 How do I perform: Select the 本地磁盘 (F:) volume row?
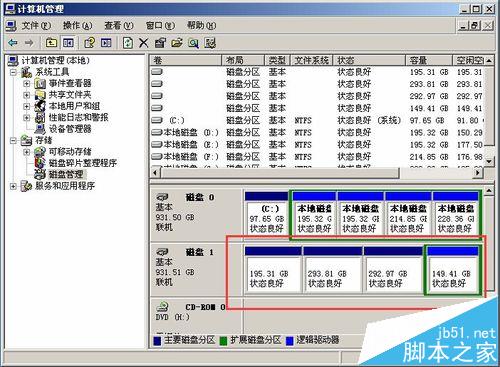317,157
